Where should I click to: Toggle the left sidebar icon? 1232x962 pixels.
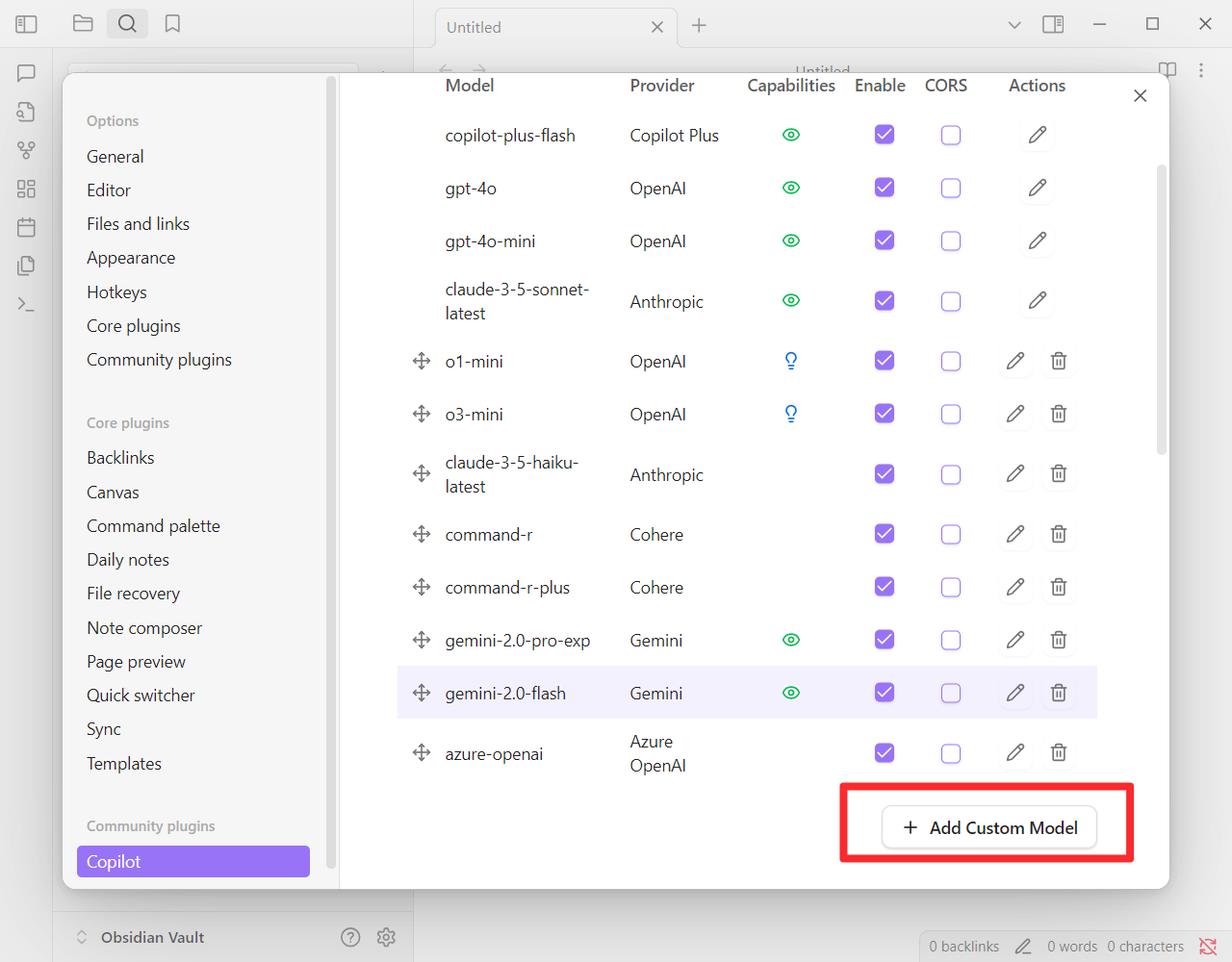26,24
